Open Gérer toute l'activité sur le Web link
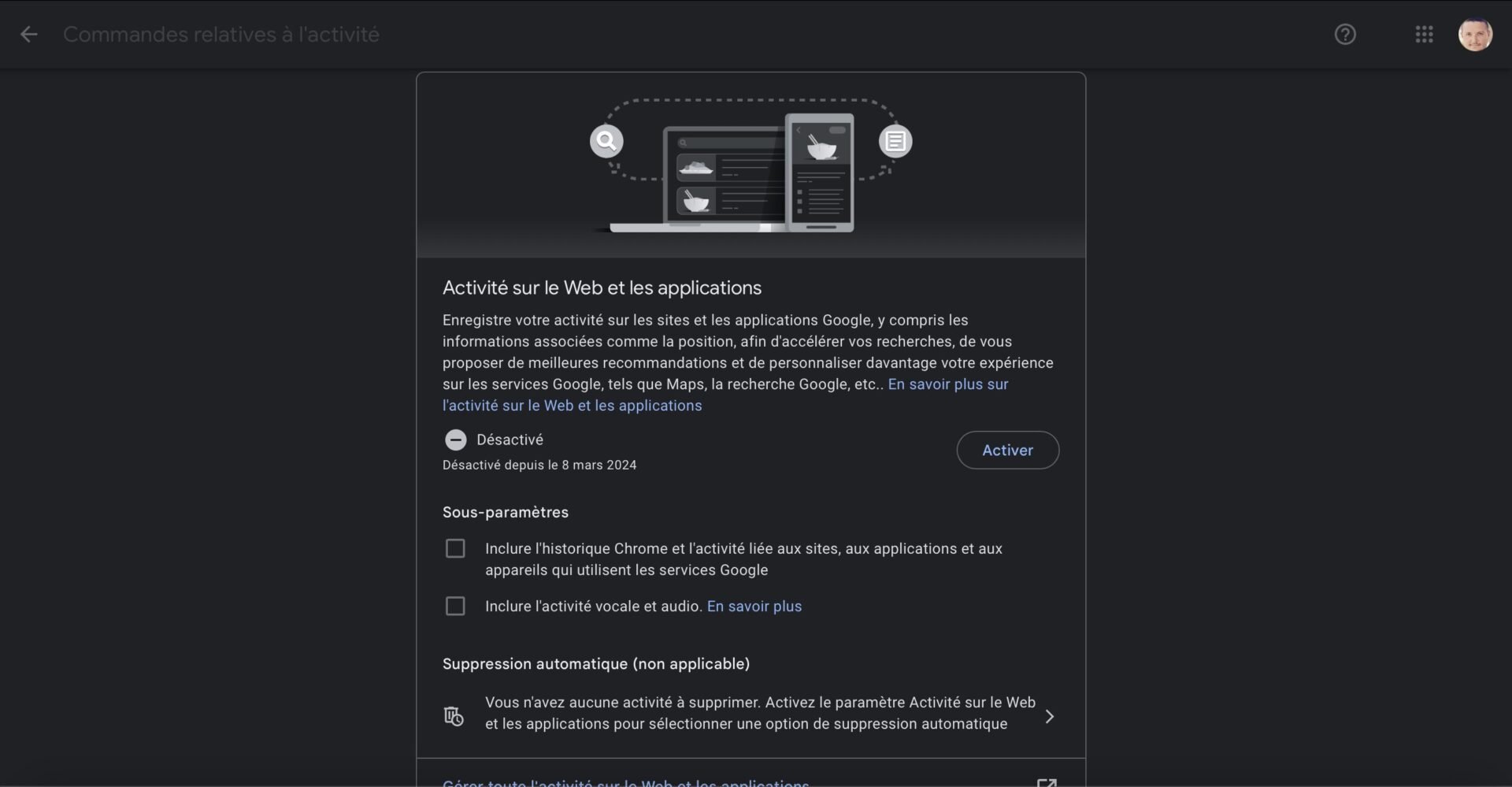1512x787 pixels. pyautogui.click(x=625, y=783)
